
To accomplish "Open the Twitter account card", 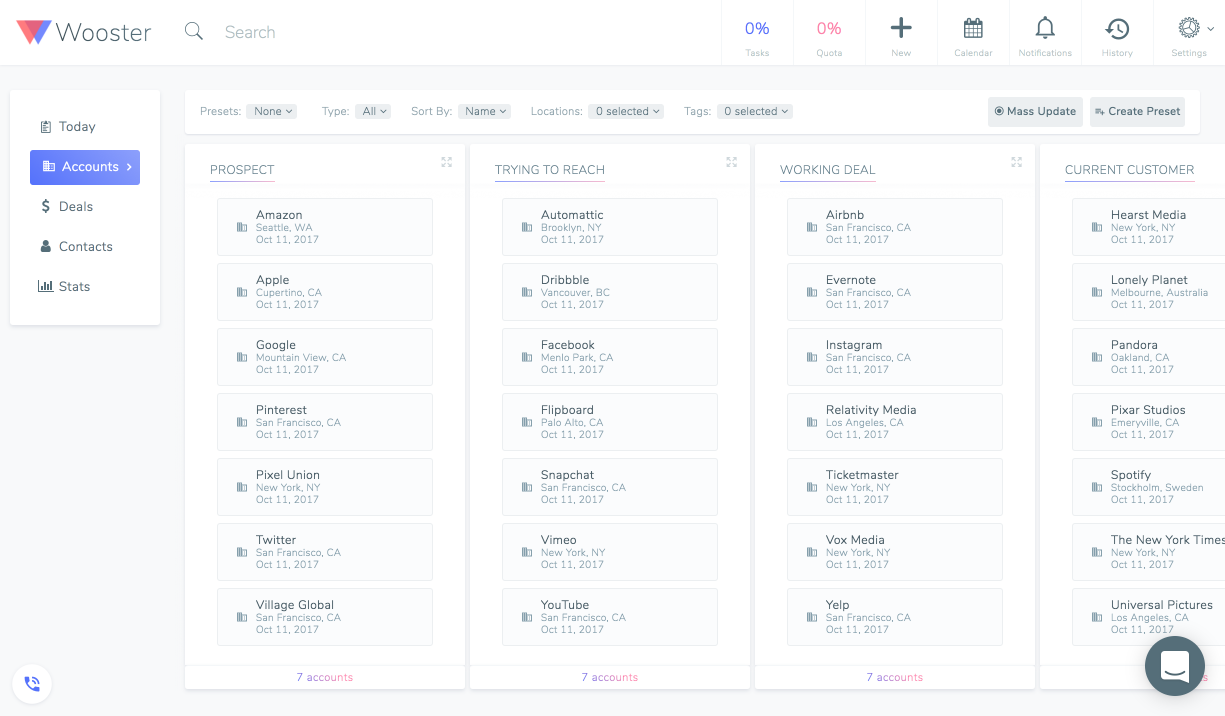I will [x=325, y=552].
